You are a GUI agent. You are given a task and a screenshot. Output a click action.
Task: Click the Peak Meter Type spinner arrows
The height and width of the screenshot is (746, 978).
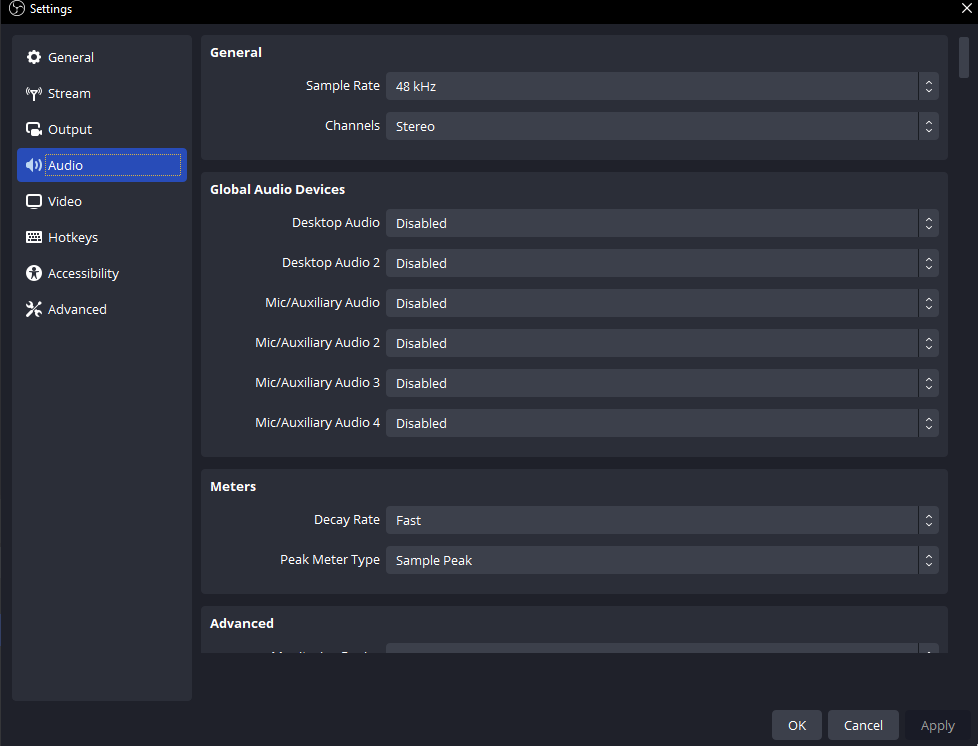929,560
